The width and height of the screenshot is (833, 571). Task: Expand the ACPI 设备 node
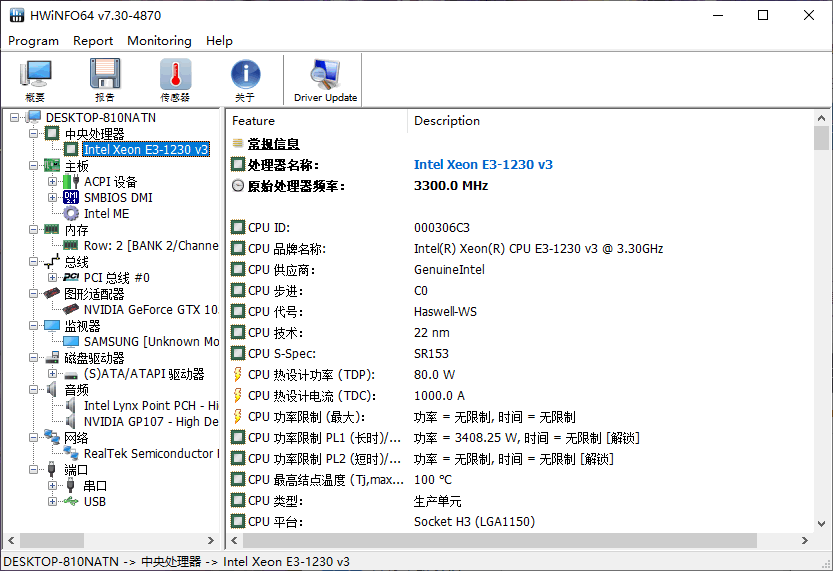53,181
